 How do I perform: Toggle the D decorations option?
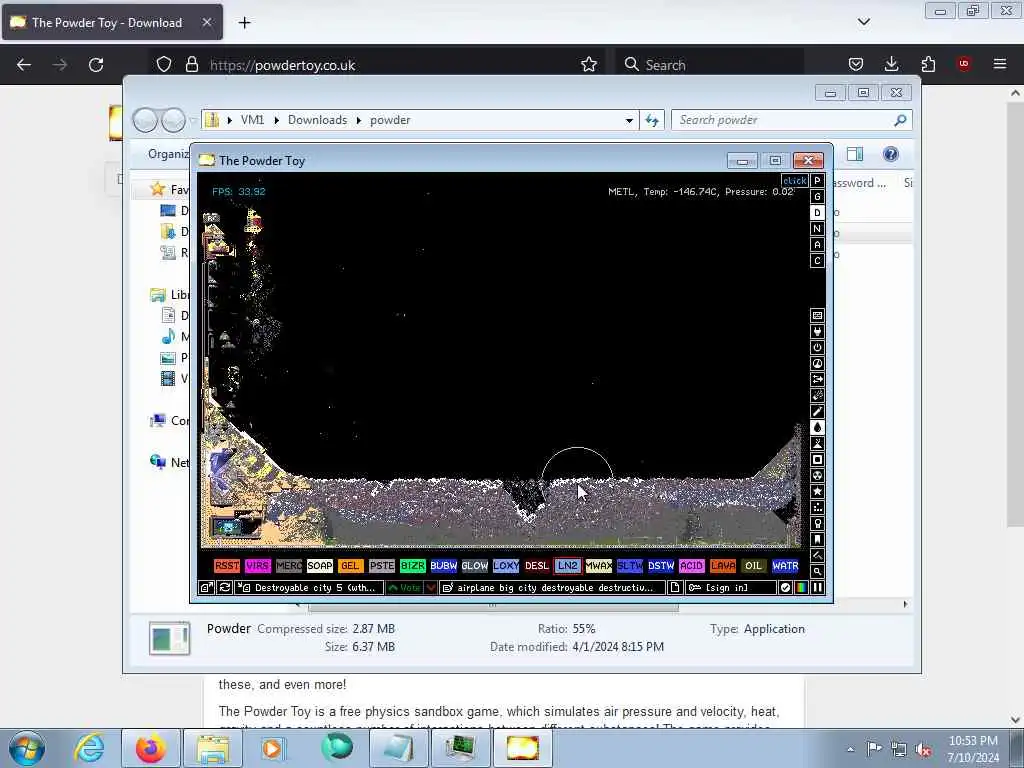[x=817, y=213]
